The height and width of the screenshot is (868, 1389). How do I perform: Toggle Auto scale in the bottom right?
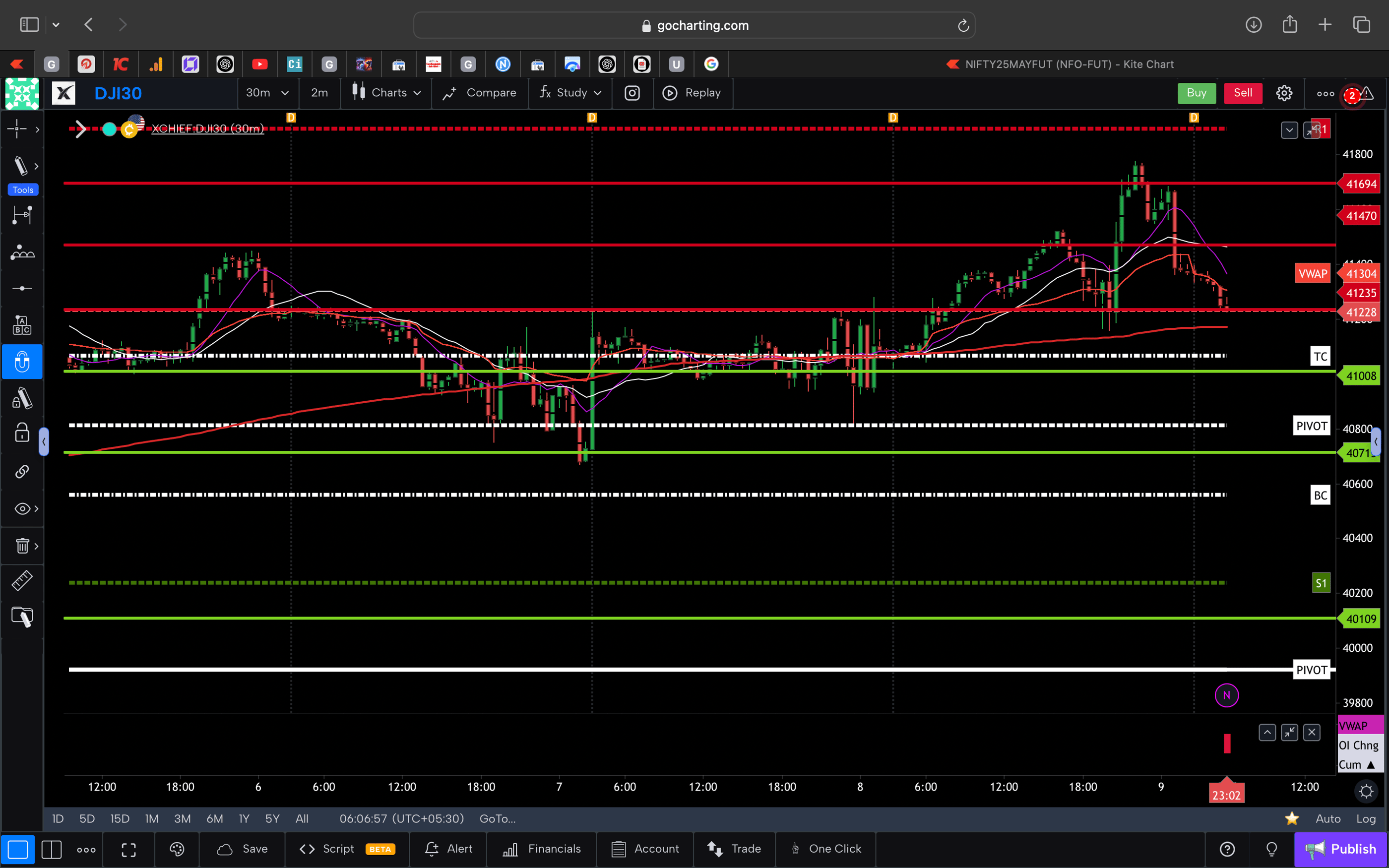(x=1327, y=818)
